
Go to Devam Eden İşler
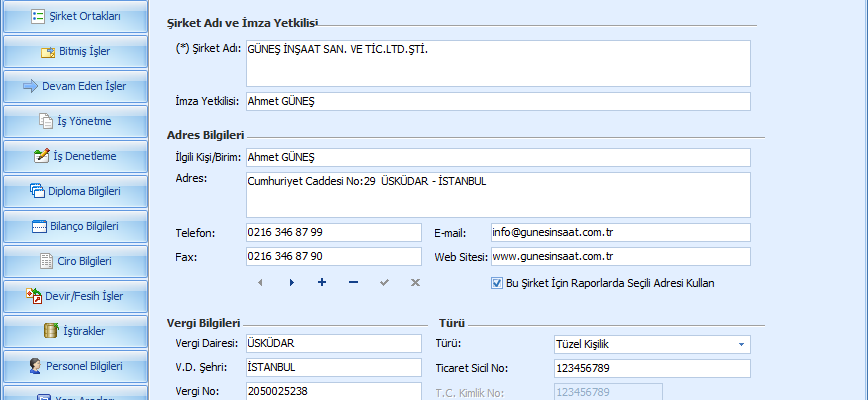[76, 86]
